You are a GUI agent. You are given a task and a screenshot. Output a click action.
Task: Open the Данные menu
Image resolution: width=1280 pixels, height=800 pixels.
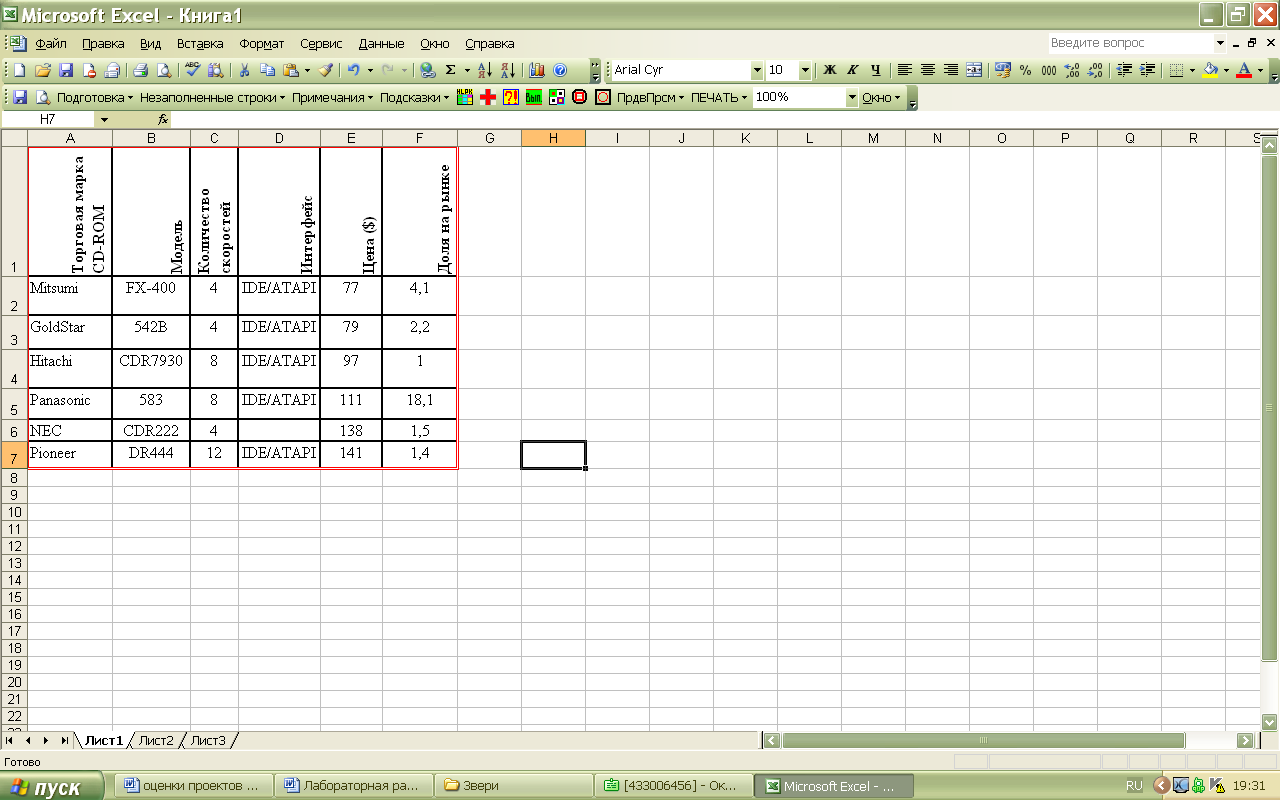381,43
